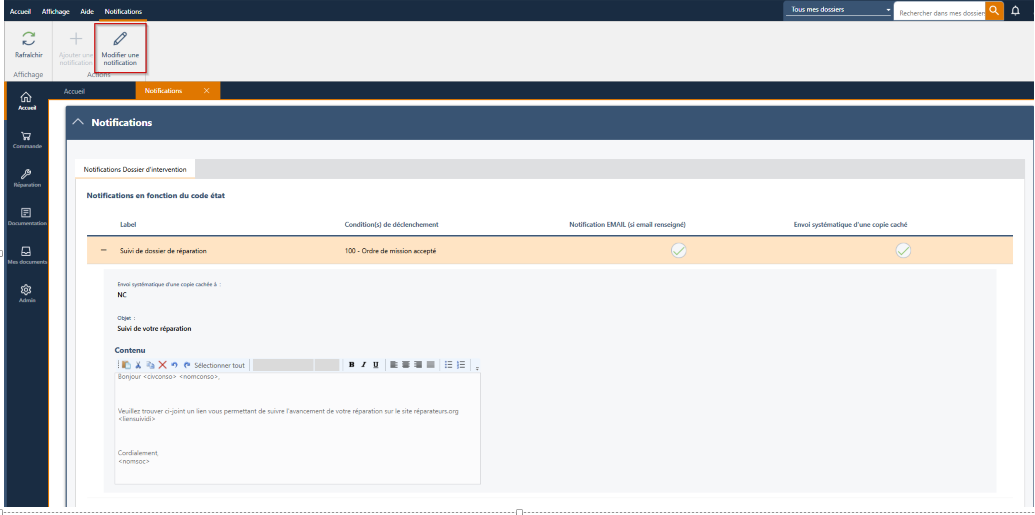Toggle the Notification EMAIL checkmark
Image resolution: width=1035 pixels, height=515 pixels.
tap(678, 250)
